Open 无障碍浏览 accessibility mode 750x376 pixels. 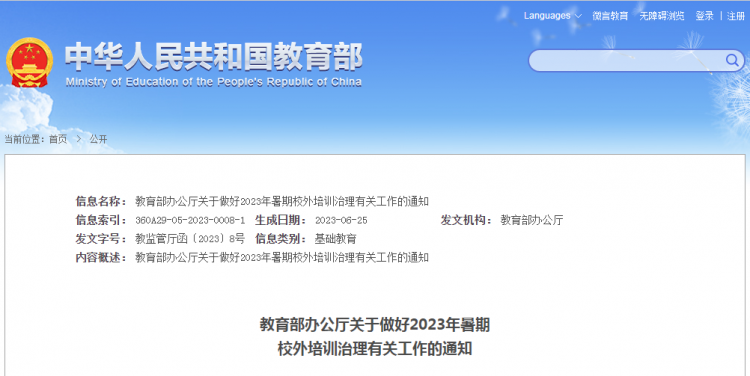(662, 16)
